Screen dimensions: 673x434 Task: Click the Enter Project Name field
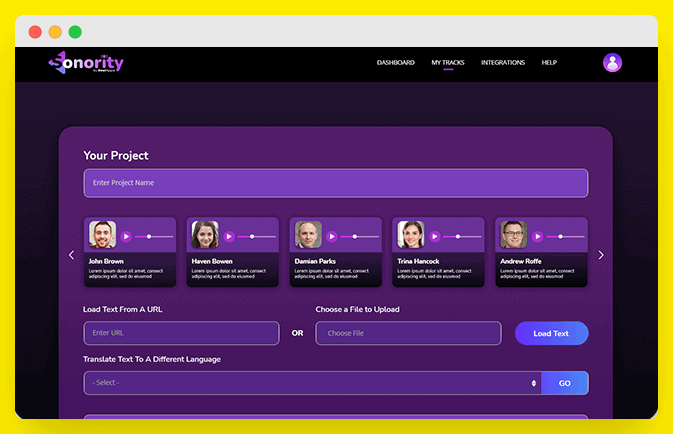pos(336,183)
